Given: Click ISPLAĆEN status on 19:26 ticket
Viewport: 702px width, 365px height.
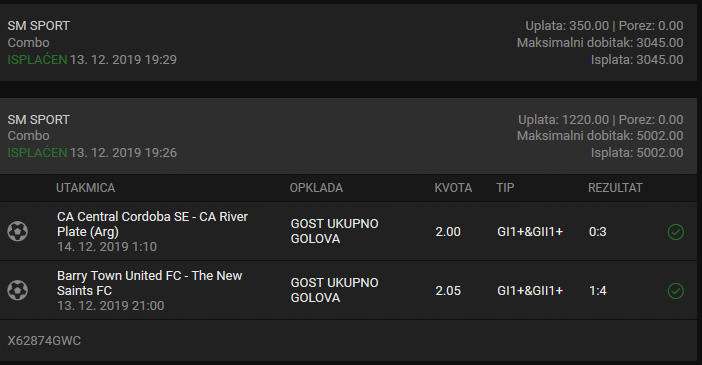Looking at the screenshot, I should [x=37, y=153].
